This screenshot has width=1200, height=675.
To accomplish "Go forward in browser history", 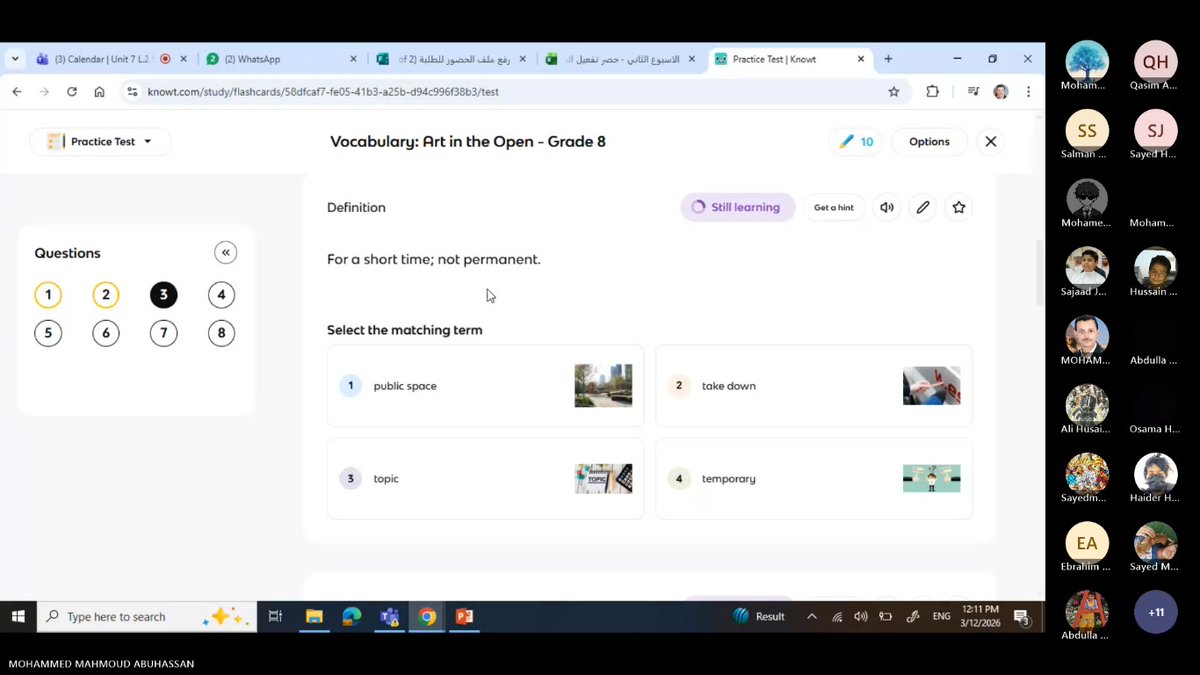I will (44, 91).
